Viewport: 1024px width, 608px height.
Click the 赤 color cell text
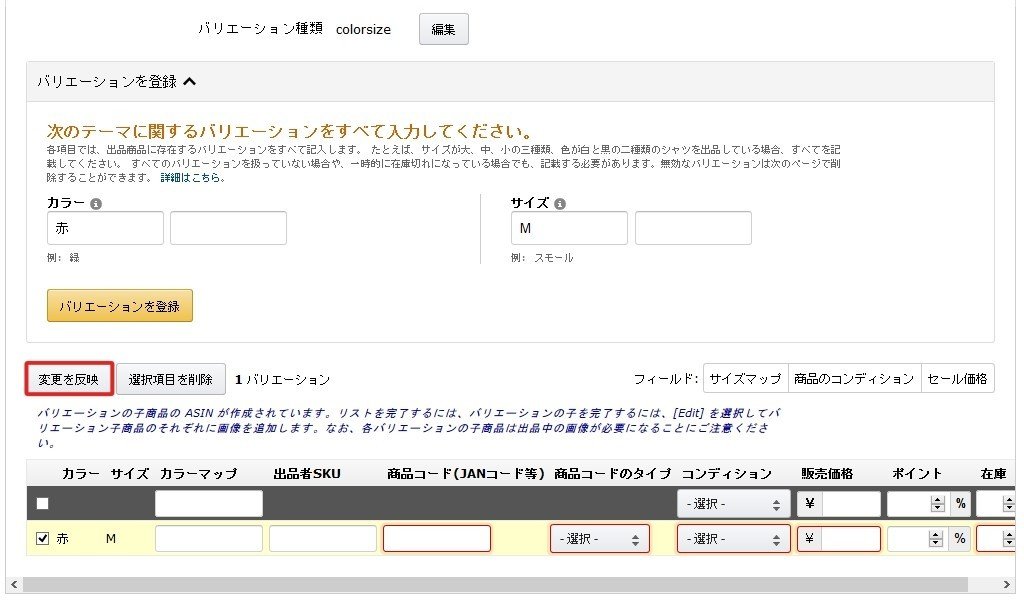pos(62,539)
